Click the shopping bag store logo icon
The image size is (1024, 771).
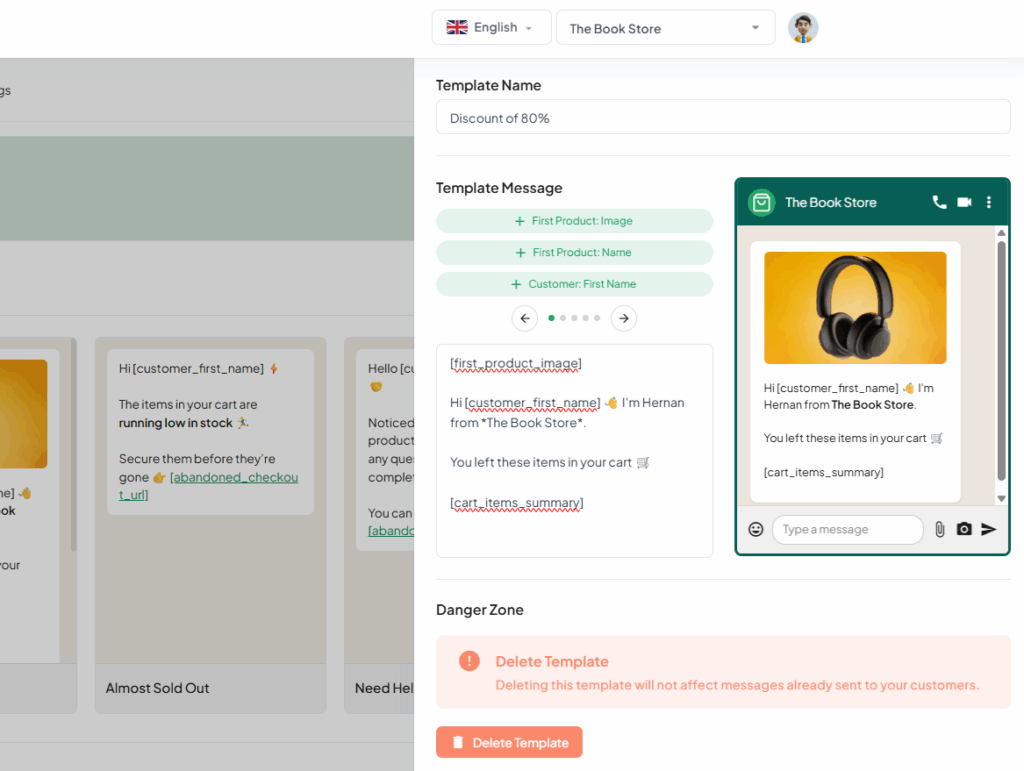[762, 202]
